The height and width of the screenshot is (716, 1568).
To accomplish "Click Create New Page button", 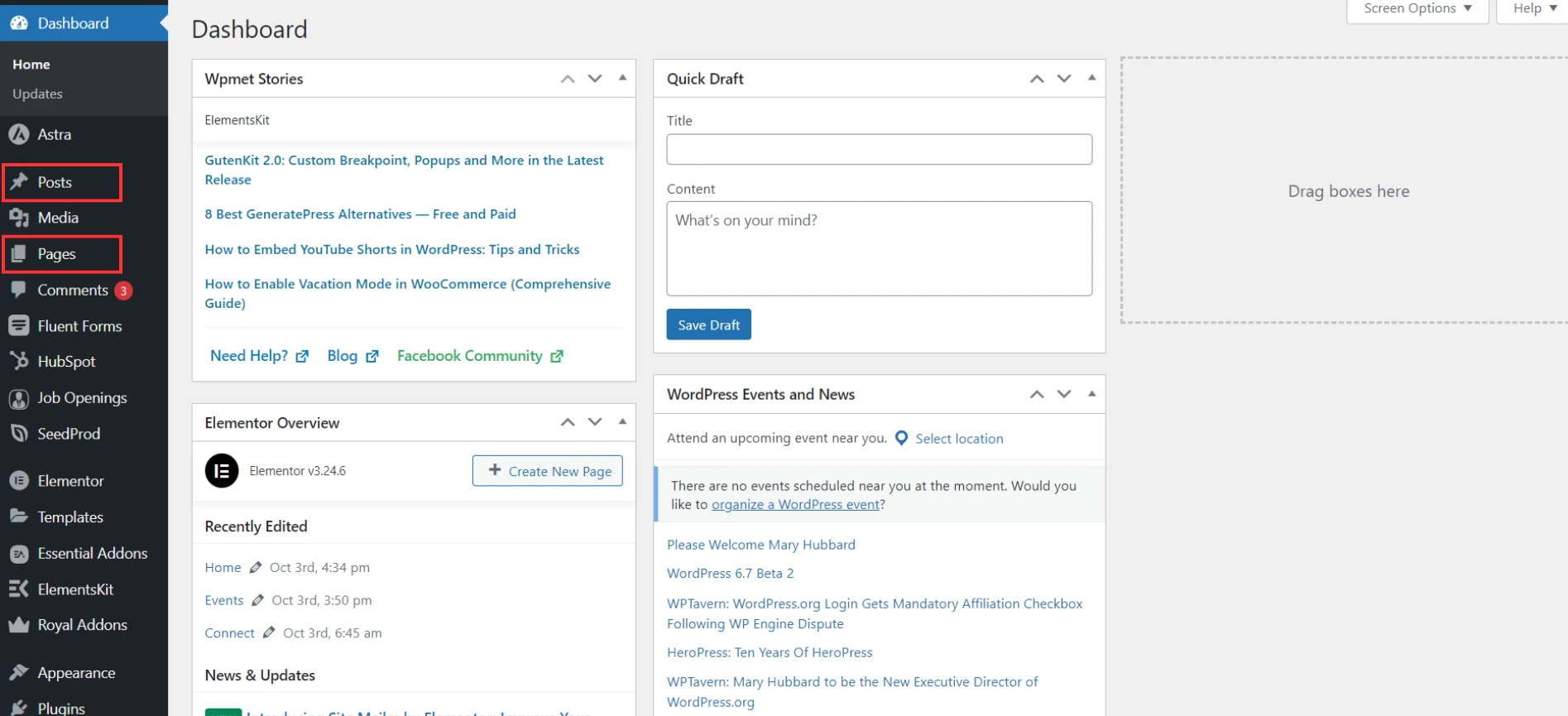I will coord(548,471).
